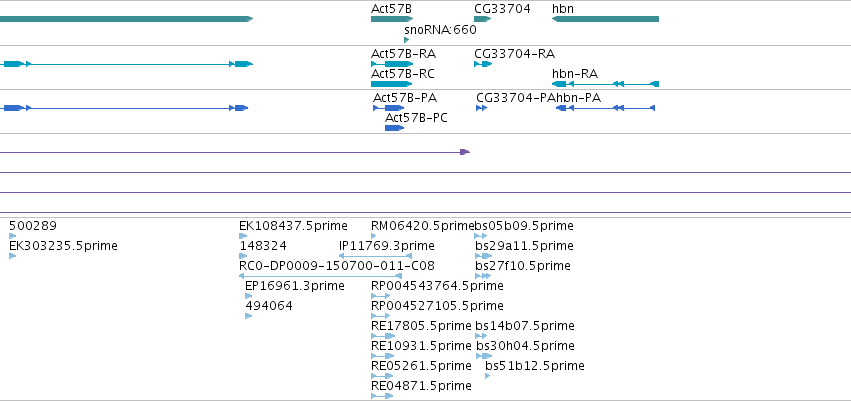Select the EK303235.5prime EST arrow
Image resolution: width=851 pixels, height=401 pixels.
tap(12, 256)
